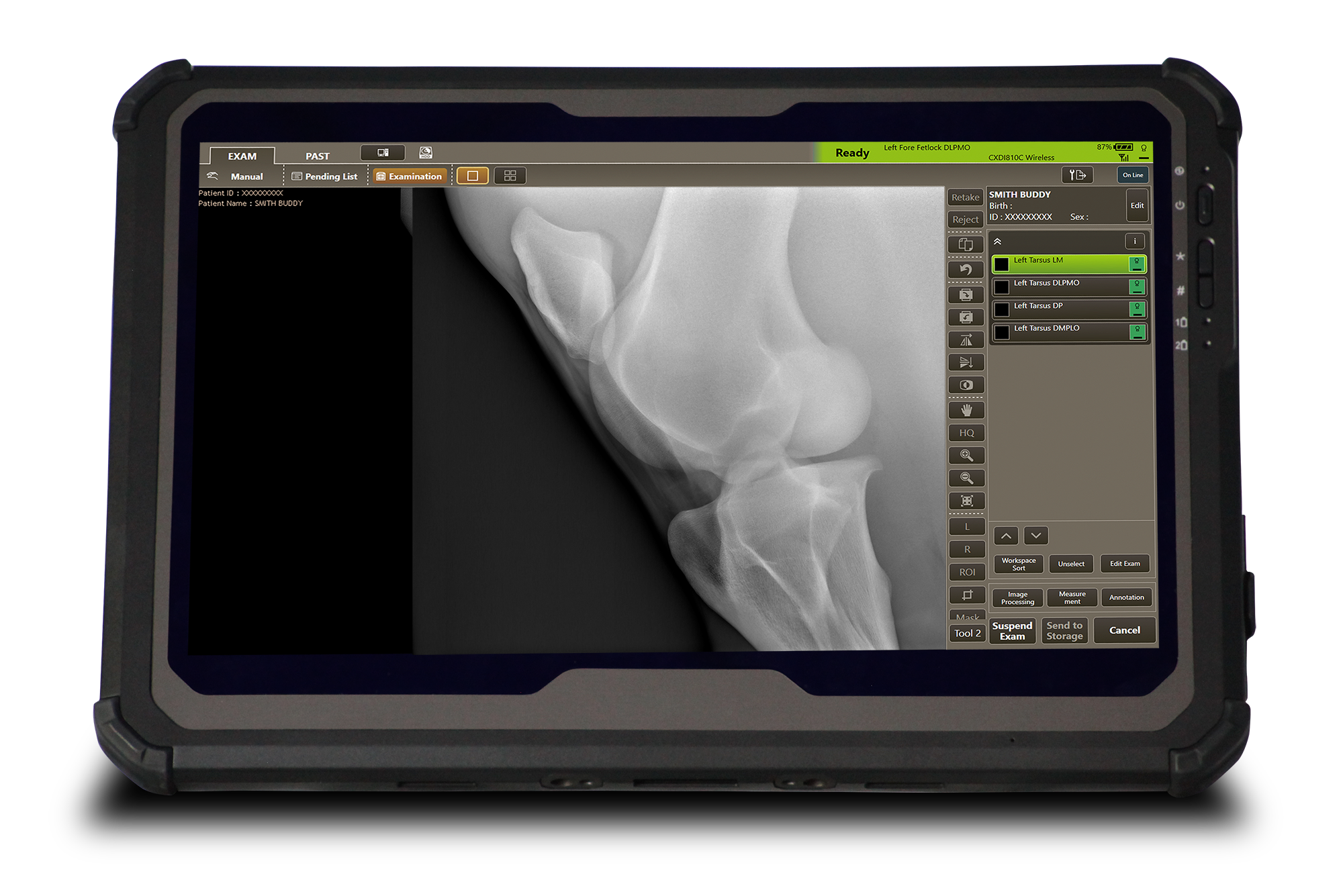The height and width of the screenshot is (896, 1343).
Task: Edit patient SMITH BUDDY details
Action: pyautogui.click(x=1137, y=205)
